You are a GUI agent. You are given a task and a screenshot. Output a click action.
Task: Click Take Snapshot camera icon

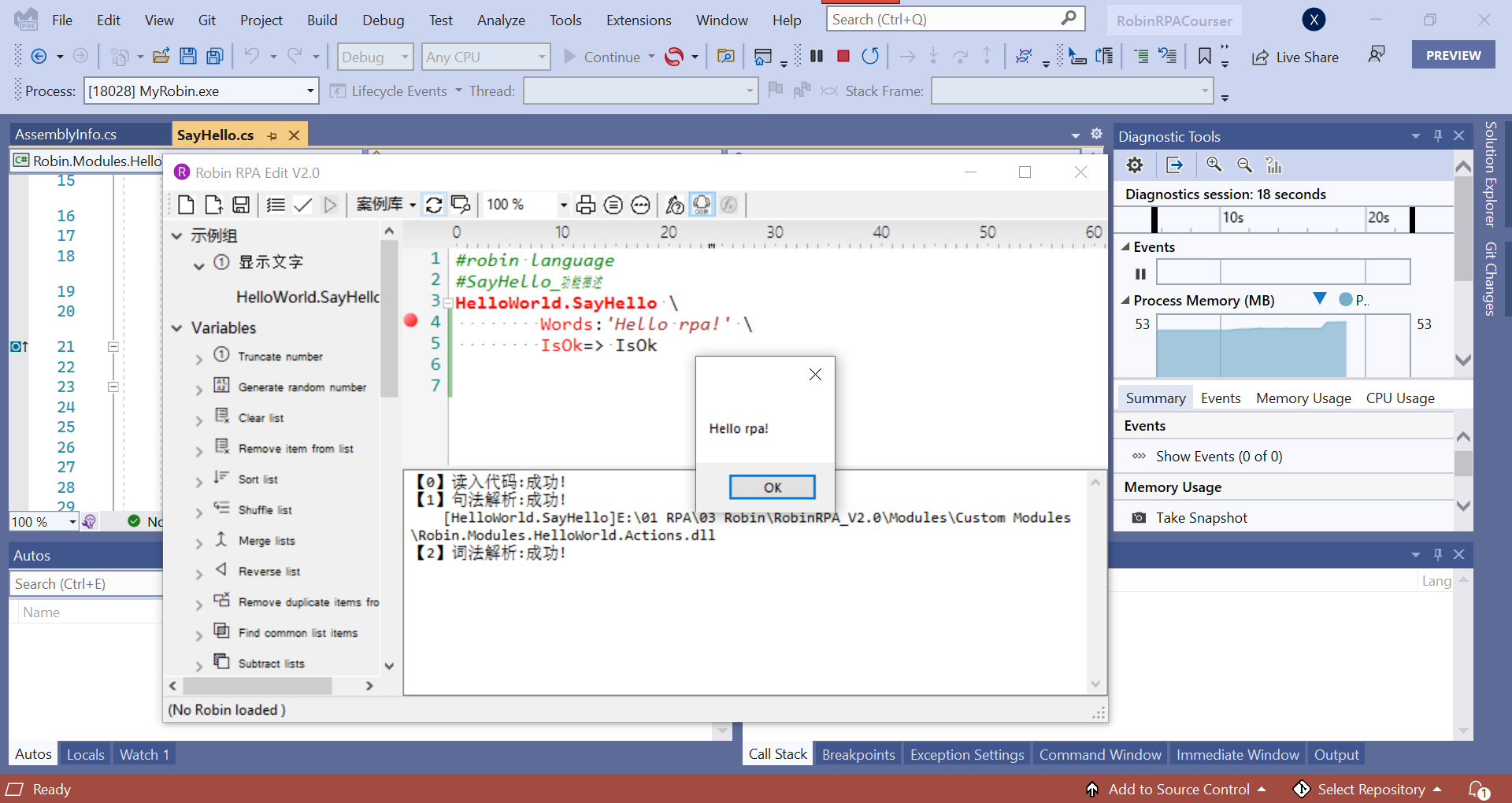click(x=1139, y=518)
